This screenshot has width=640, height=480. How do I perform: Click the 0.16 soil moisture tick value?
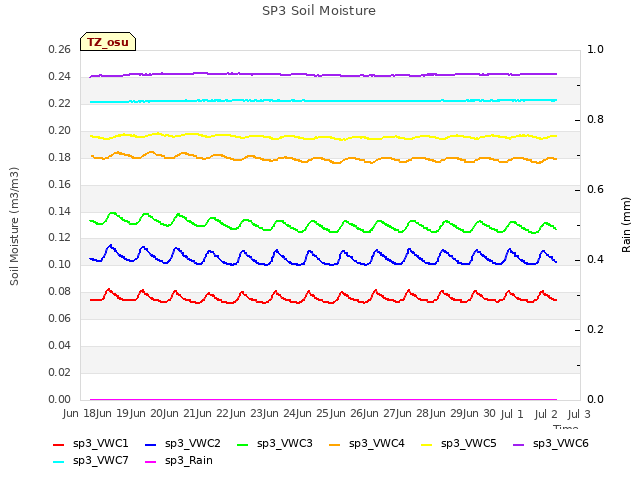click(x=60, y=184)
